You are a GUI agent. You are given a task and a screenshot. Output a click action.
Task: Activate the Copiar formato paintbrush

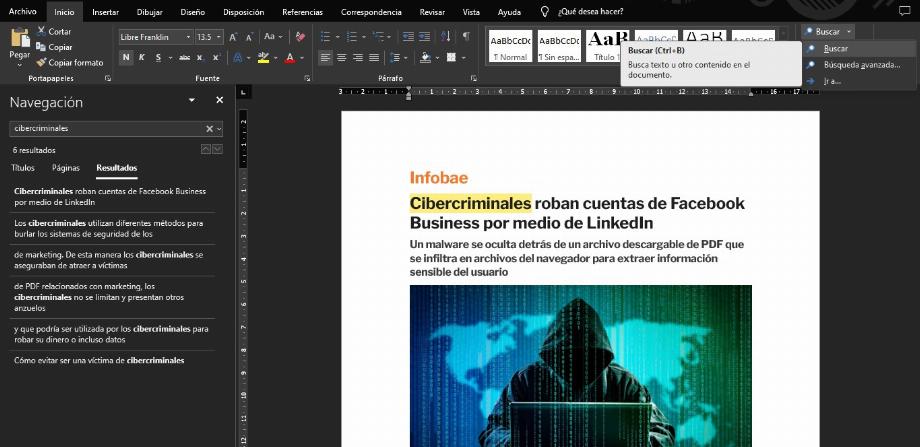(x=69, y=62)
